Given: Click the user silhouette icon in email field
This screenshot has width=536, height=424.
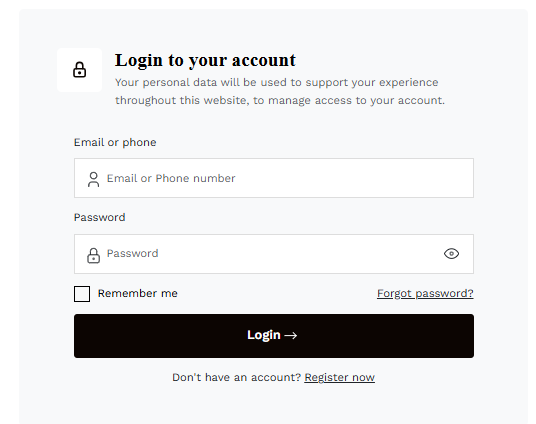Looking at the screenshot, I should click(x=93, y=179).
